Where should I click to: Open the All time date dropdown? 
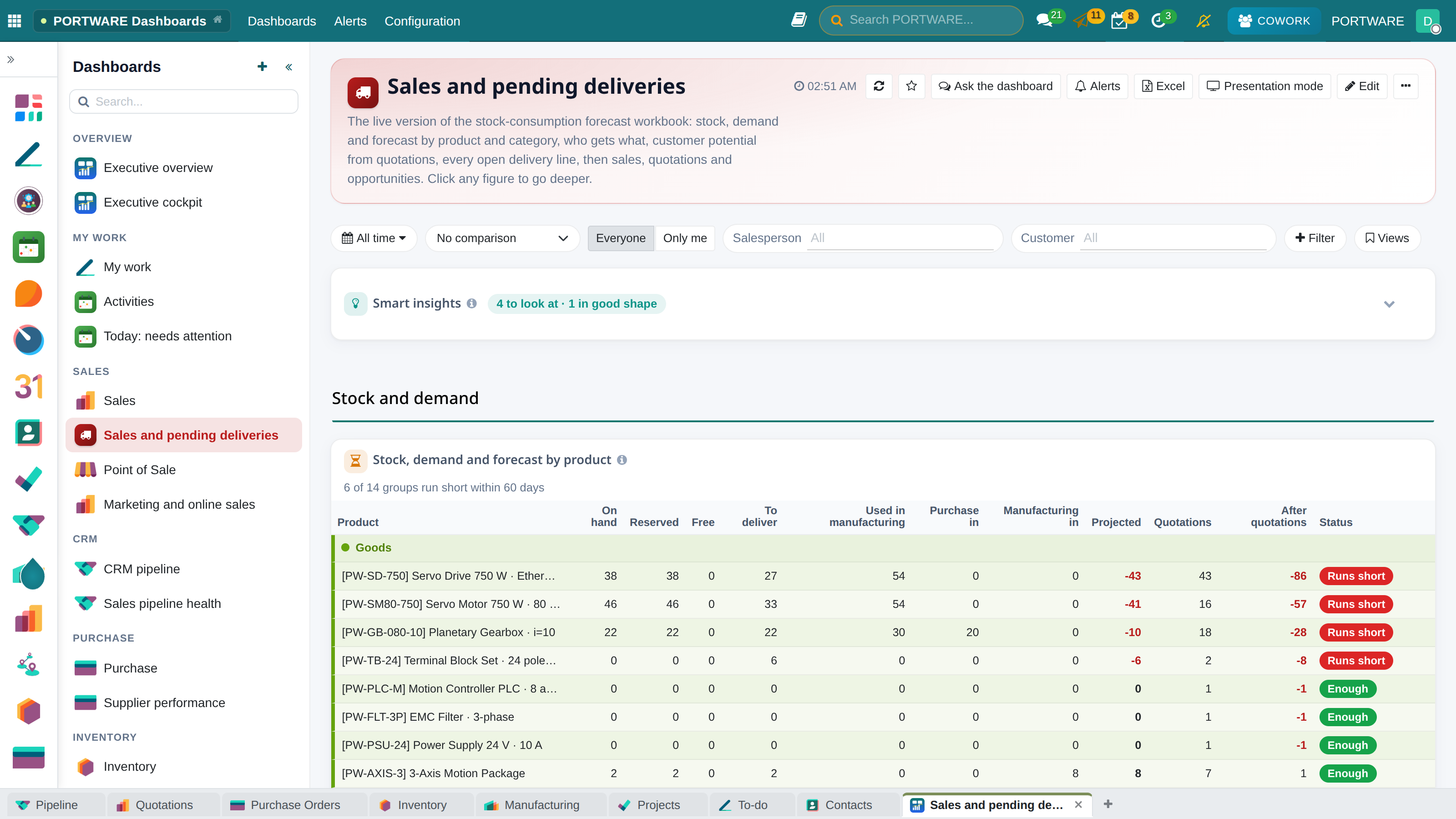pyautogui.click(x=374, y=238)
